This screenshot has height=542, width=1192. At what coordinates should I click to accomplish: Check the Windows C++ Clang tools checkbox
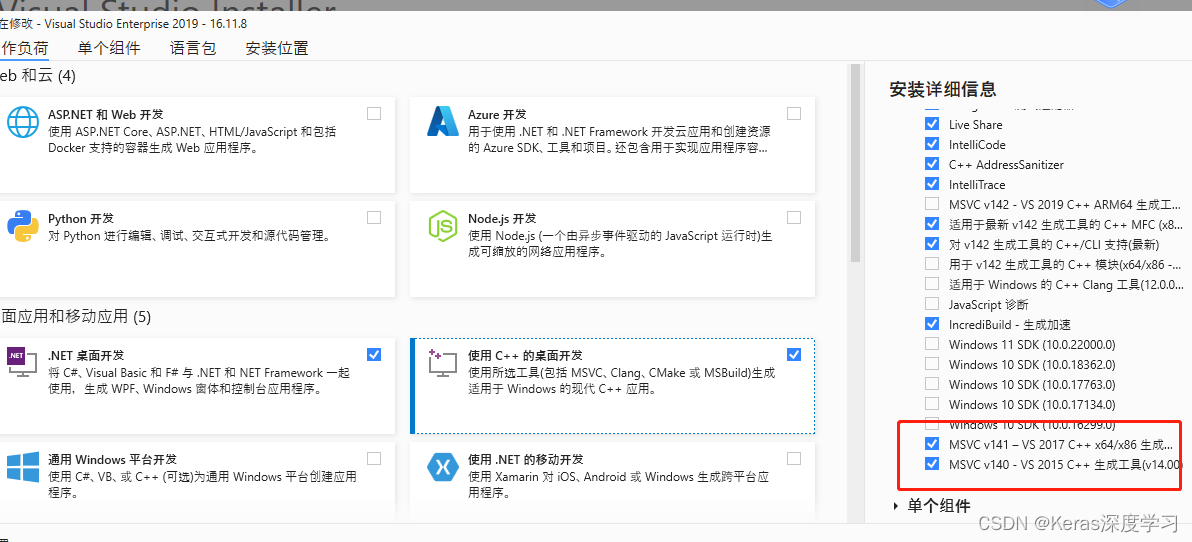click(x=931, y=284)
